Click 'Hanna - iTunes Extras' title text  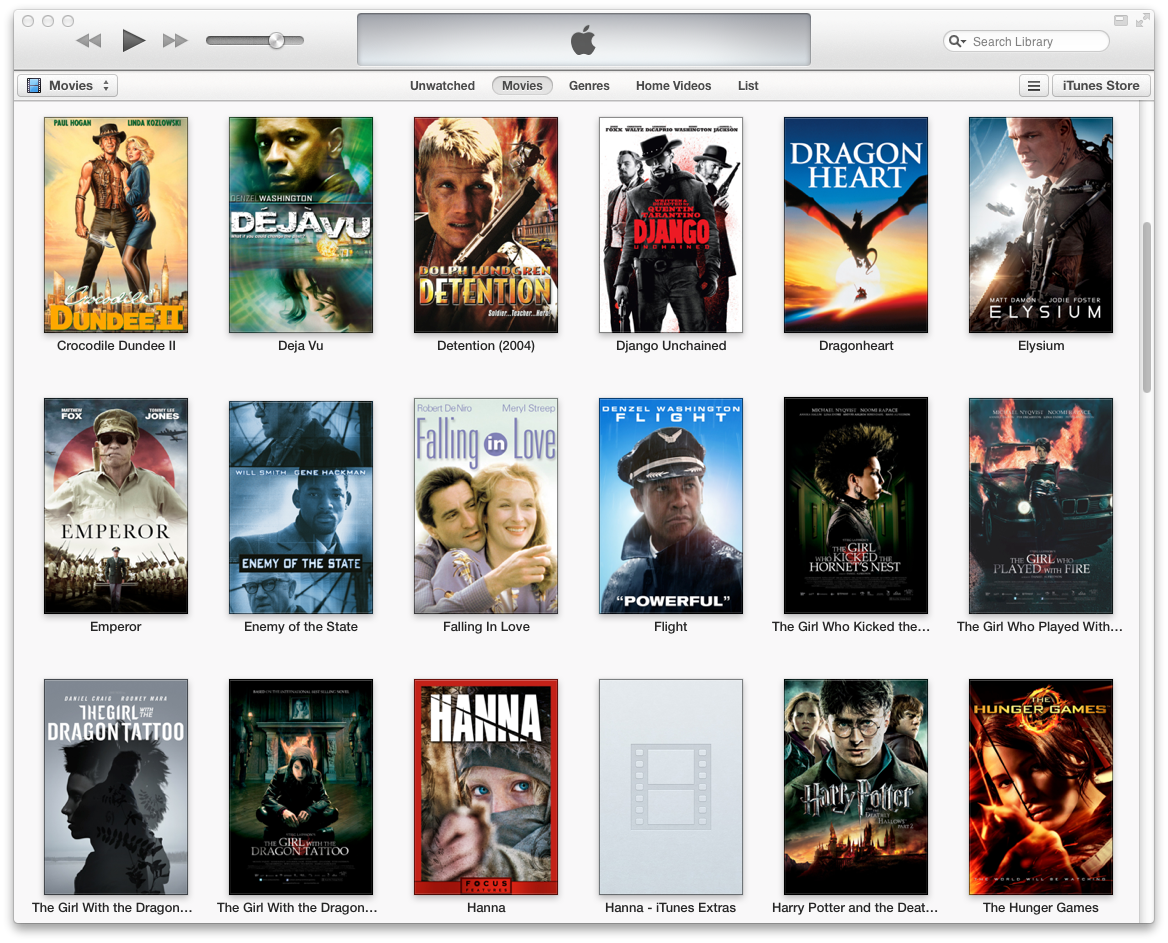point(670,907)
